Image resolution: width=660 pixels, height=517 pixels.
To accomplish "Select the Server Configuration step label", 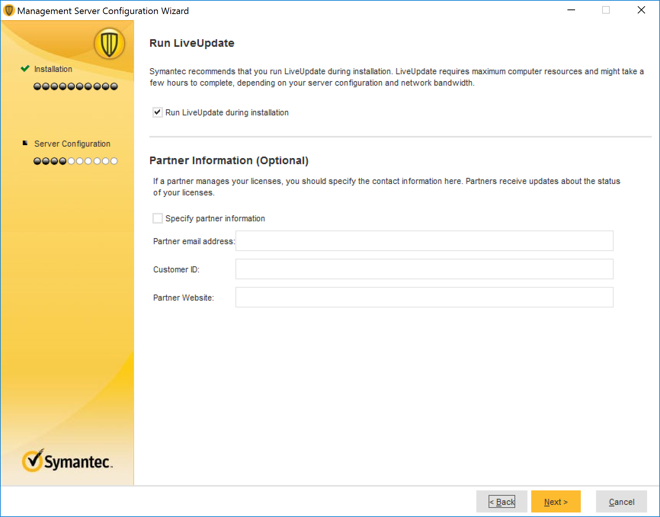I will click(x=72, y=144).
